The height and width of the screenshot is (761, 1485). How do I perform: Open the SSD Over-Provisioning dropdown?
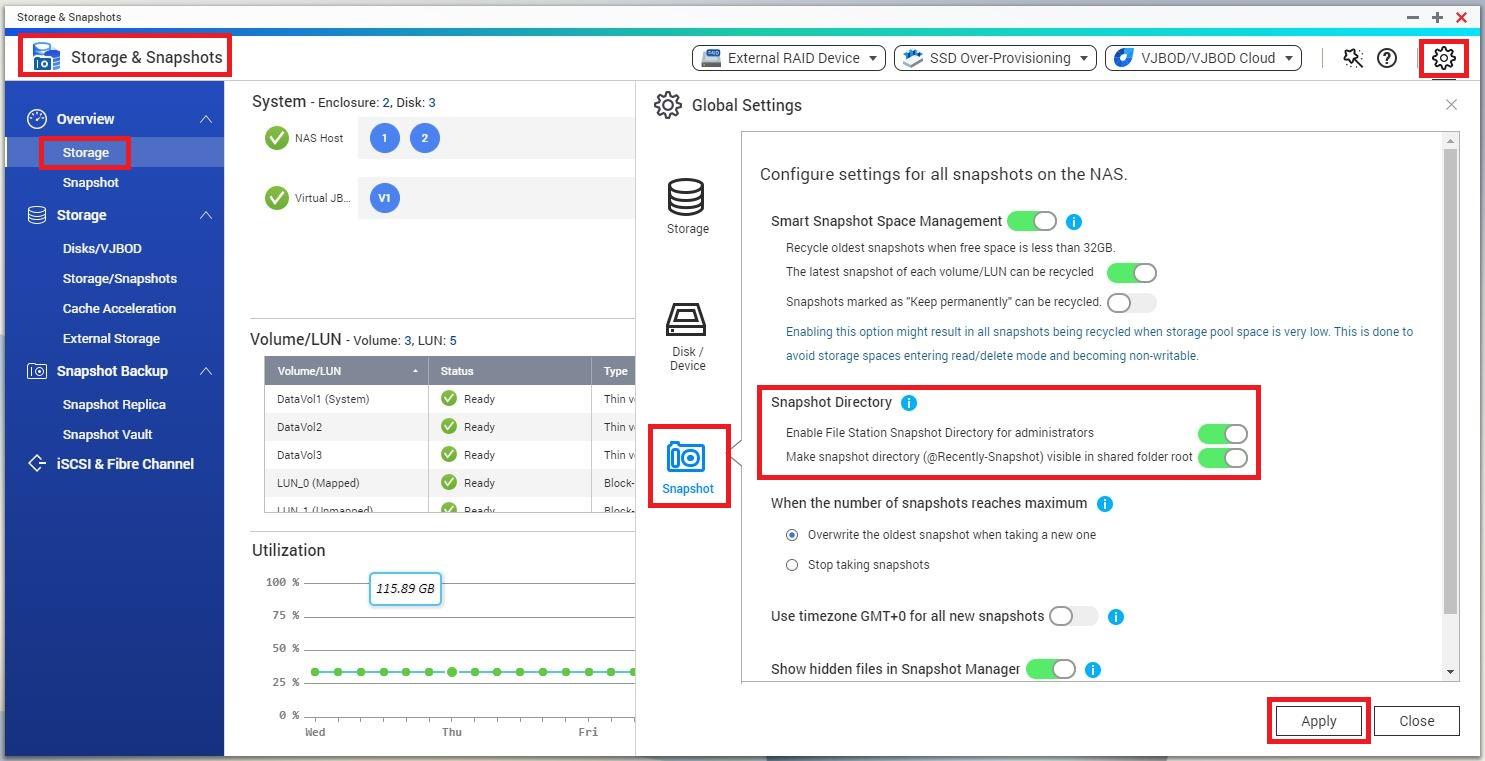click(995, 58)
